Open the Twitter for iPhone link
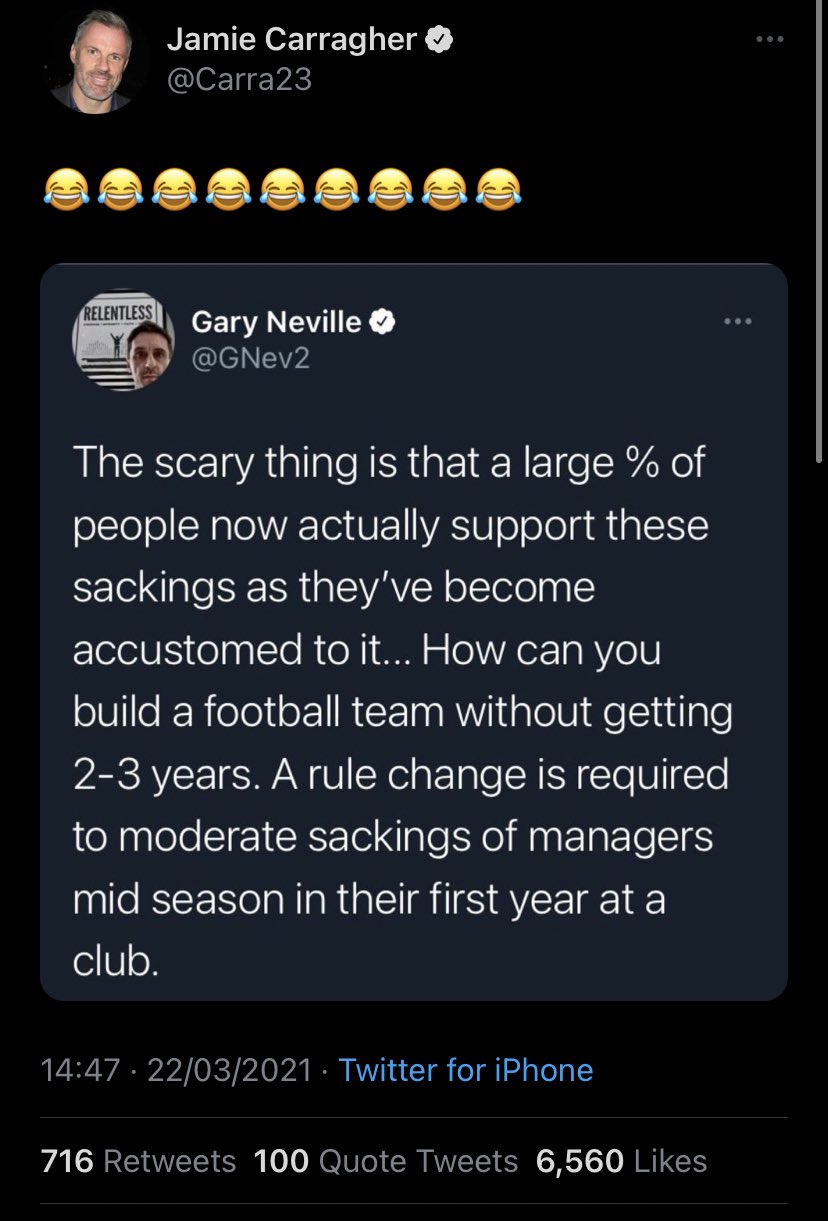Screen dimensions: 828x1221 click(466, 1070)
